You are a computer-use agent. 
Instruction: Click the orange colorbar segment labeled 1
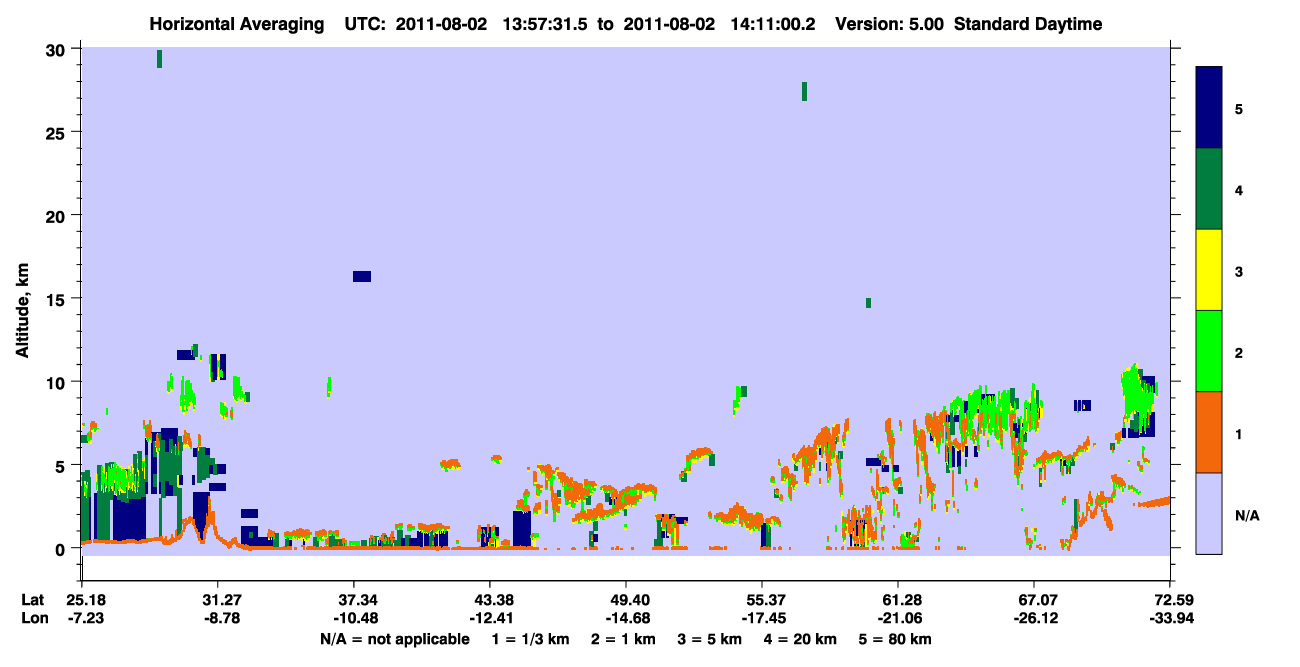pyautogui.click(x=1209, y=432)
